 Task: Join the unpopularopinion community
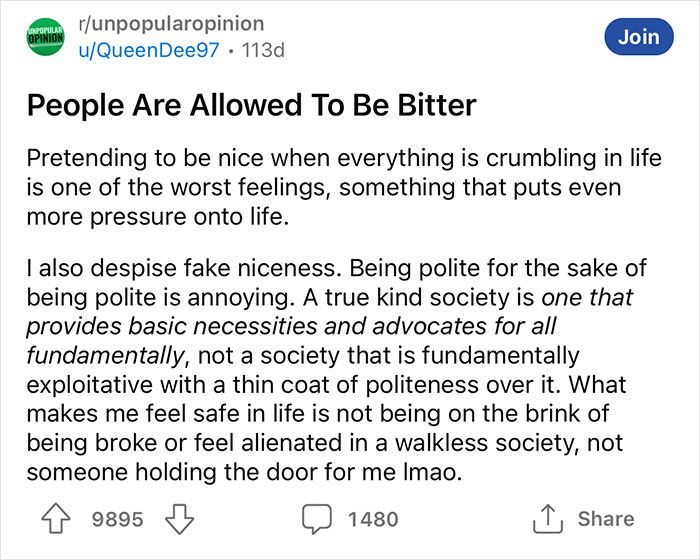point(638,37)
